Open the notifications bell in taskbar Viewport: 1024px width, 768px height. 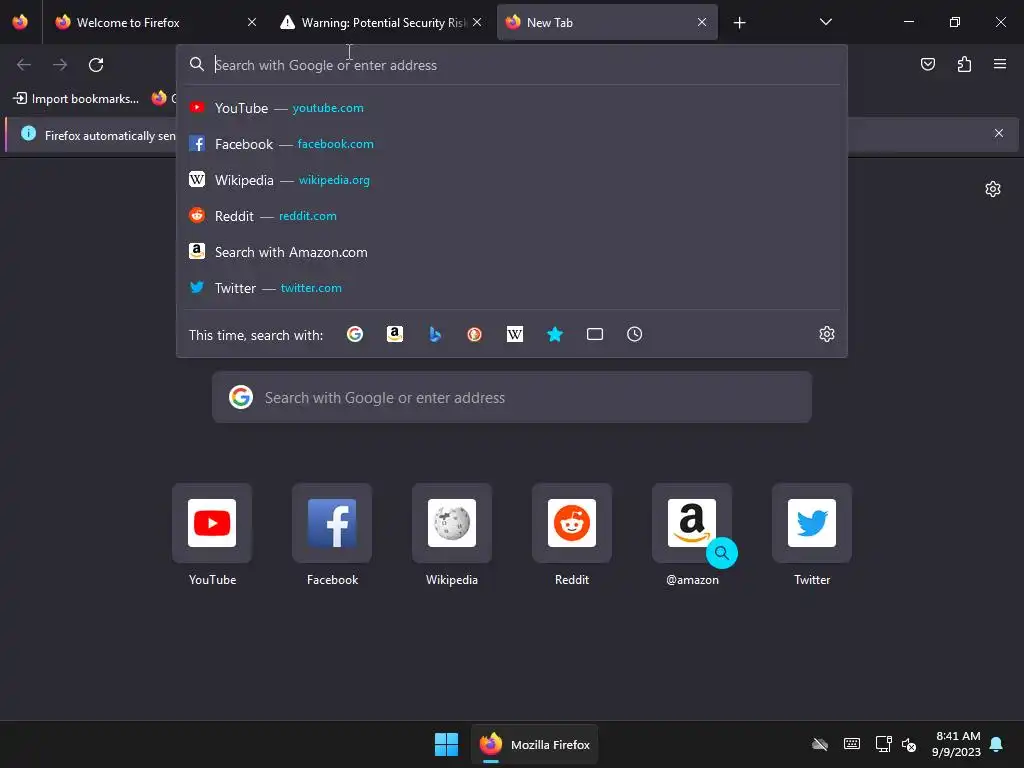click(997, 744)
